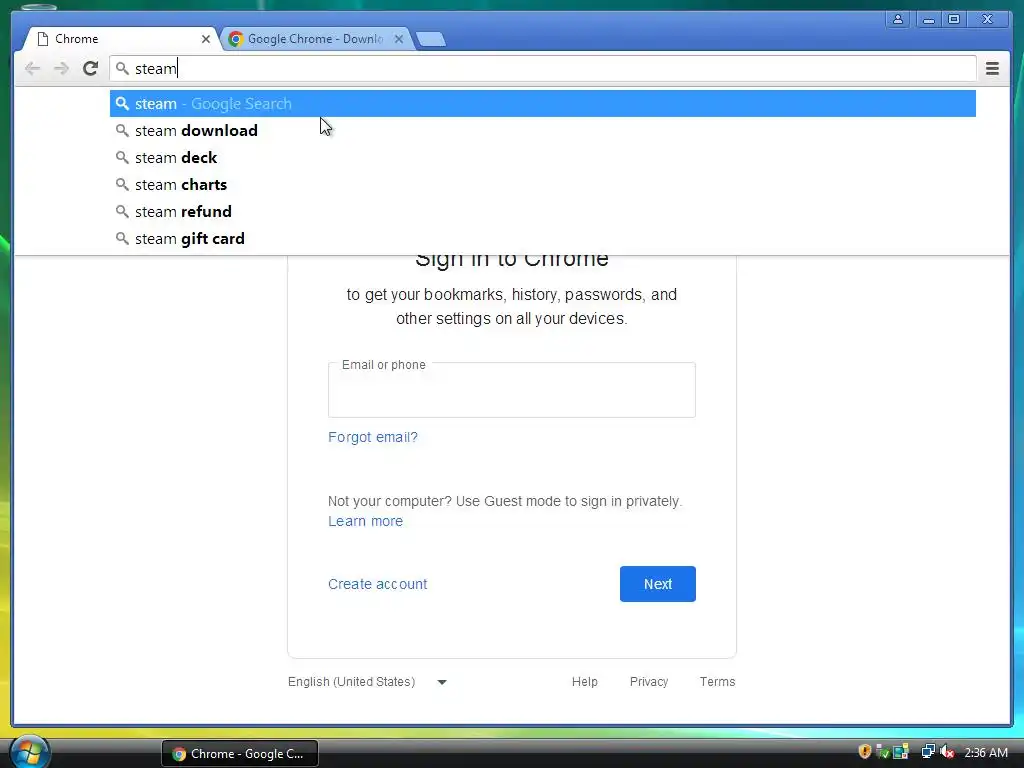Choose suggestion steam deck

[x=543, y=157]
